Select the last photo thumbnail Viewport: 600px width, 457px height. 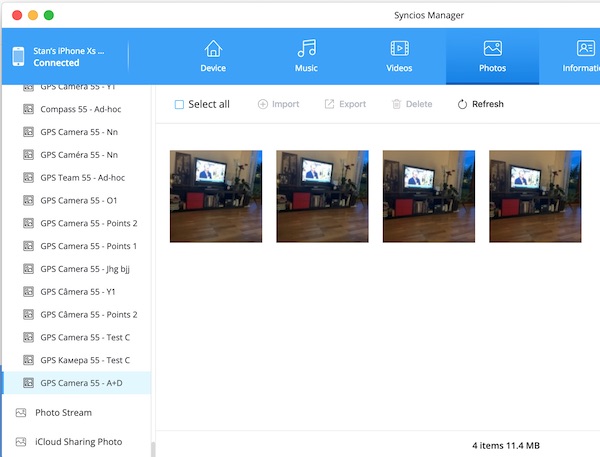pos(535,196)
